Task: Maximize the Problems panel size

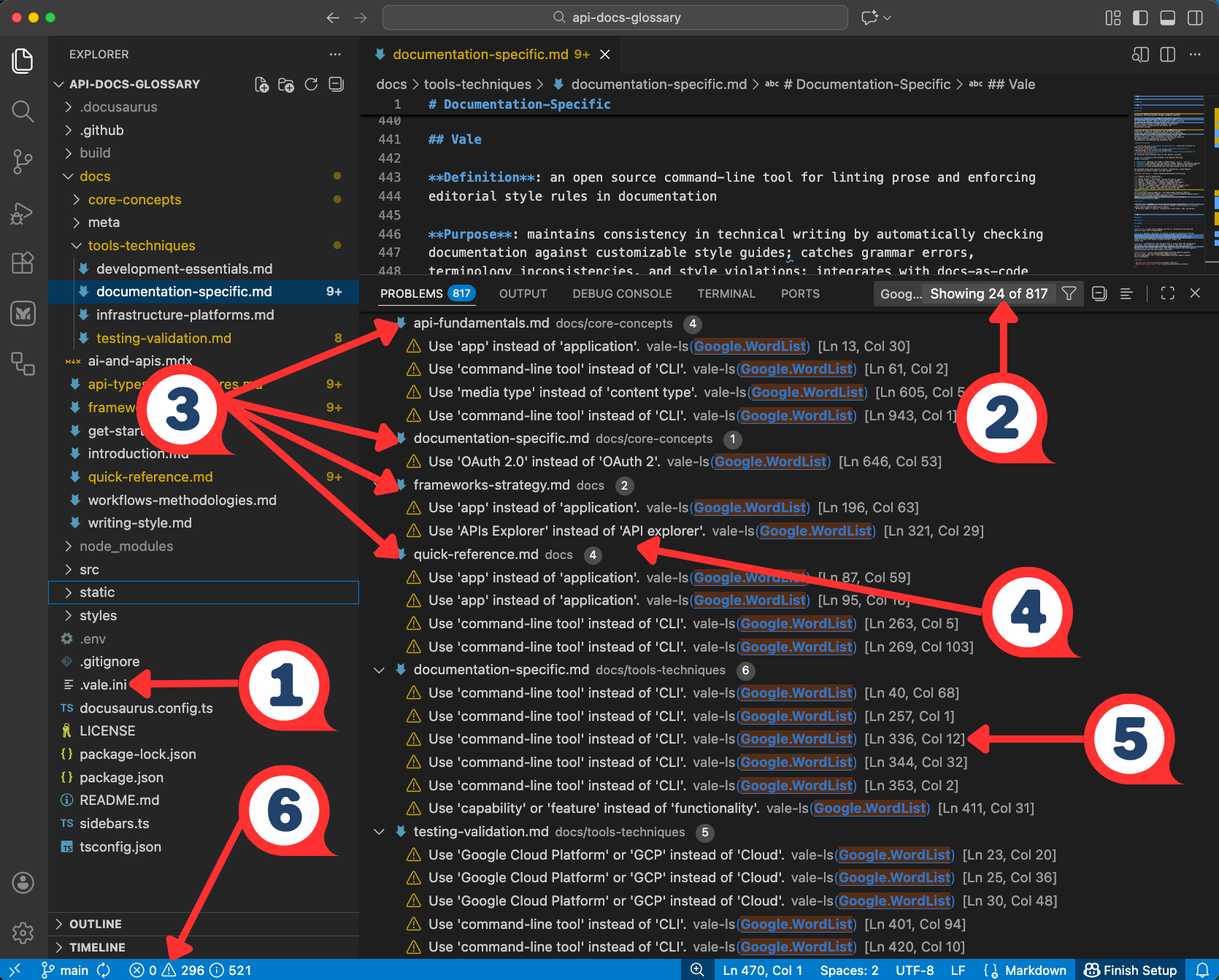Action: tap(1167, 293)
